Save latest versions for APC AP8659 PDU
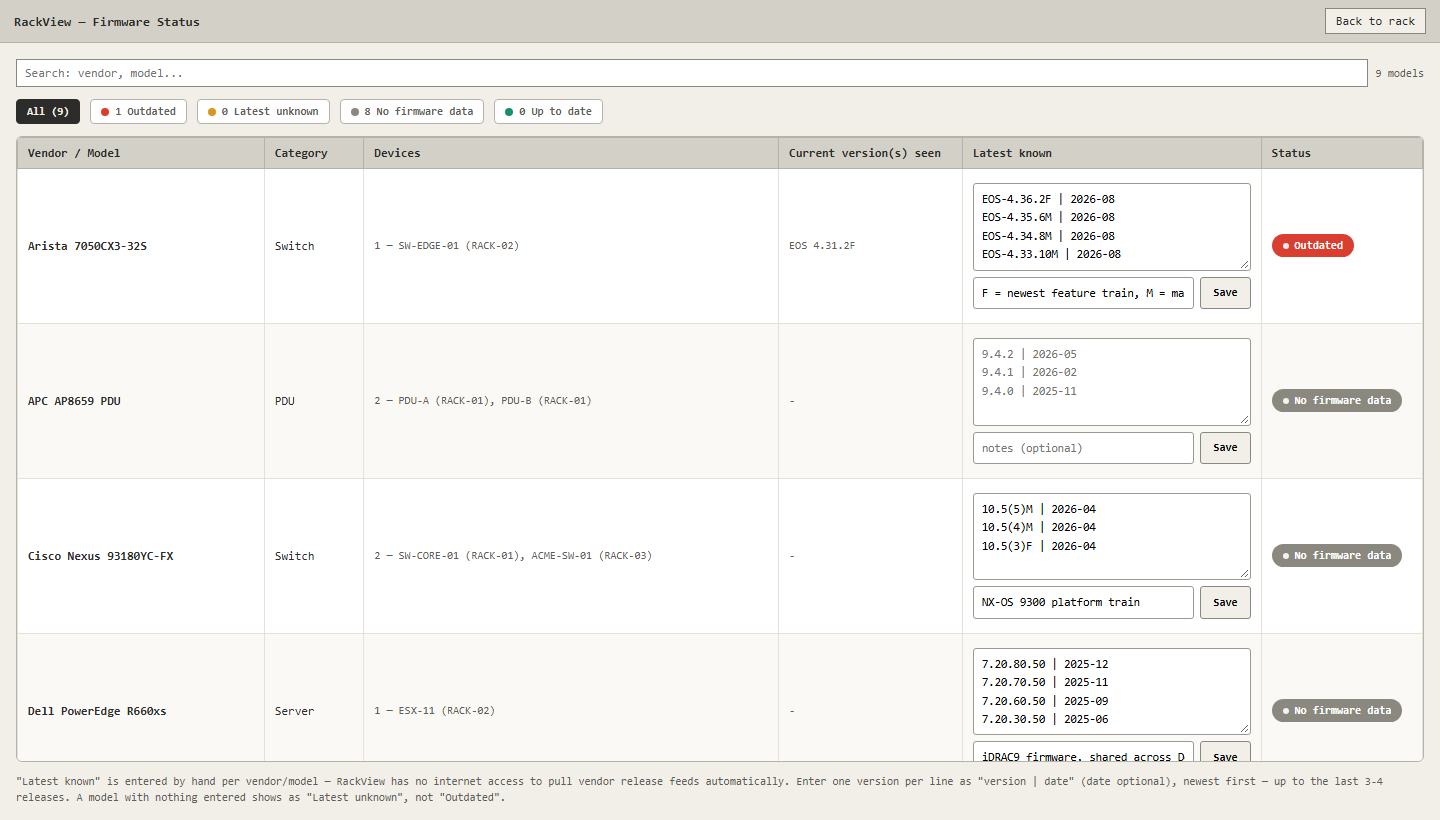 click(1225, 448)
